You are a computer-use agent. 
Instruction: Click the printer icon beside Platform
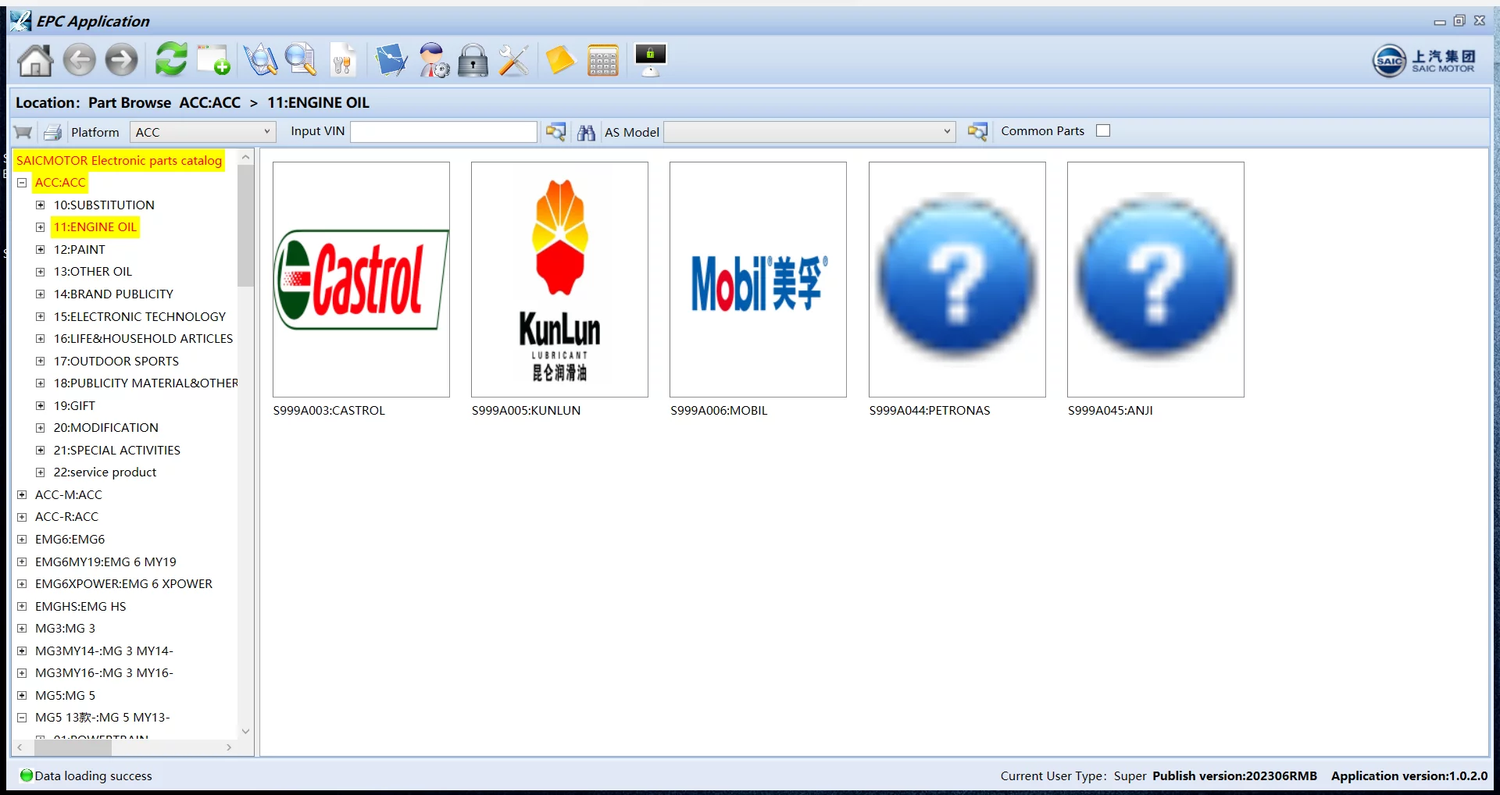53,132
